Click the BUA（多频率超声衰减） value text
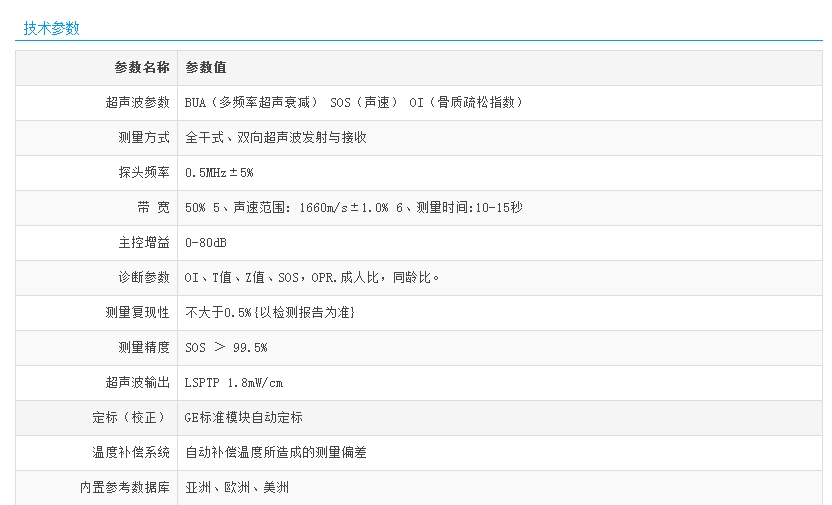Image resolution: width=832 pixels, height=505 pixels. [252, 102]
